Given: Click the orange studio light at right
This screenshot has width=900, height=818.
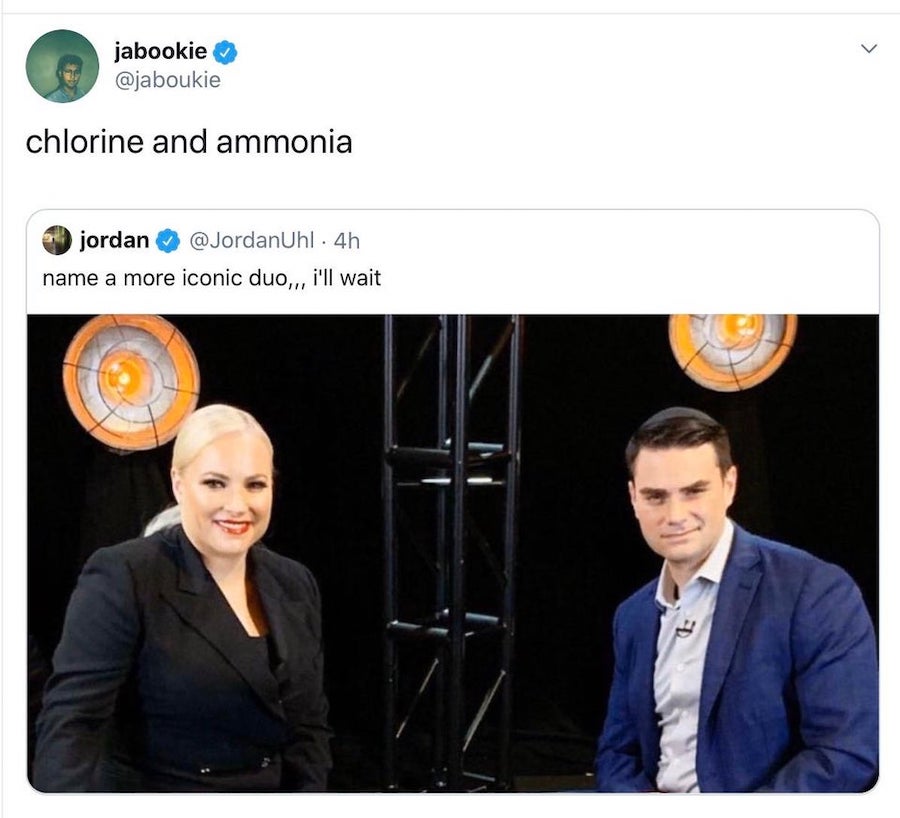Looking at the screenshot, I should pyautogui.click(x=732, y=350).
